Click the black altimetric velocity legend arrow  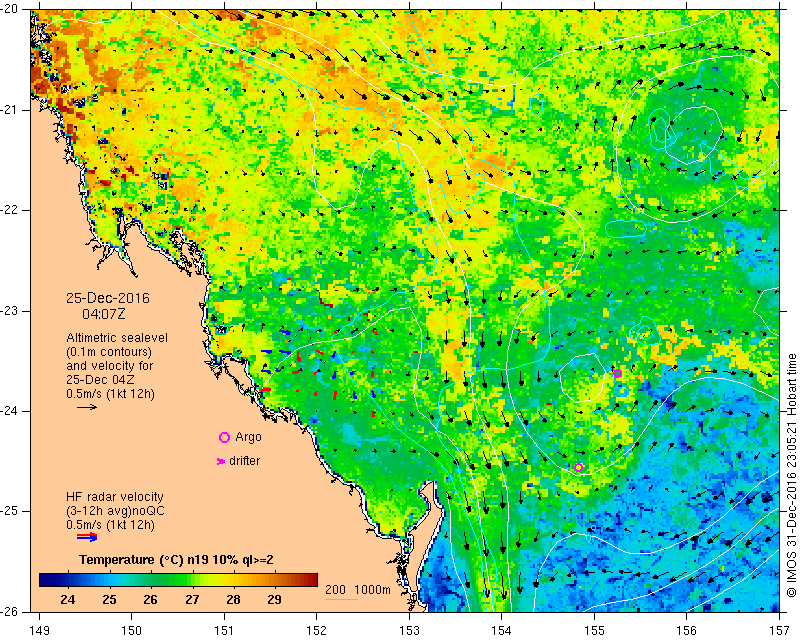pyautogui.click(x=87, y=407)
